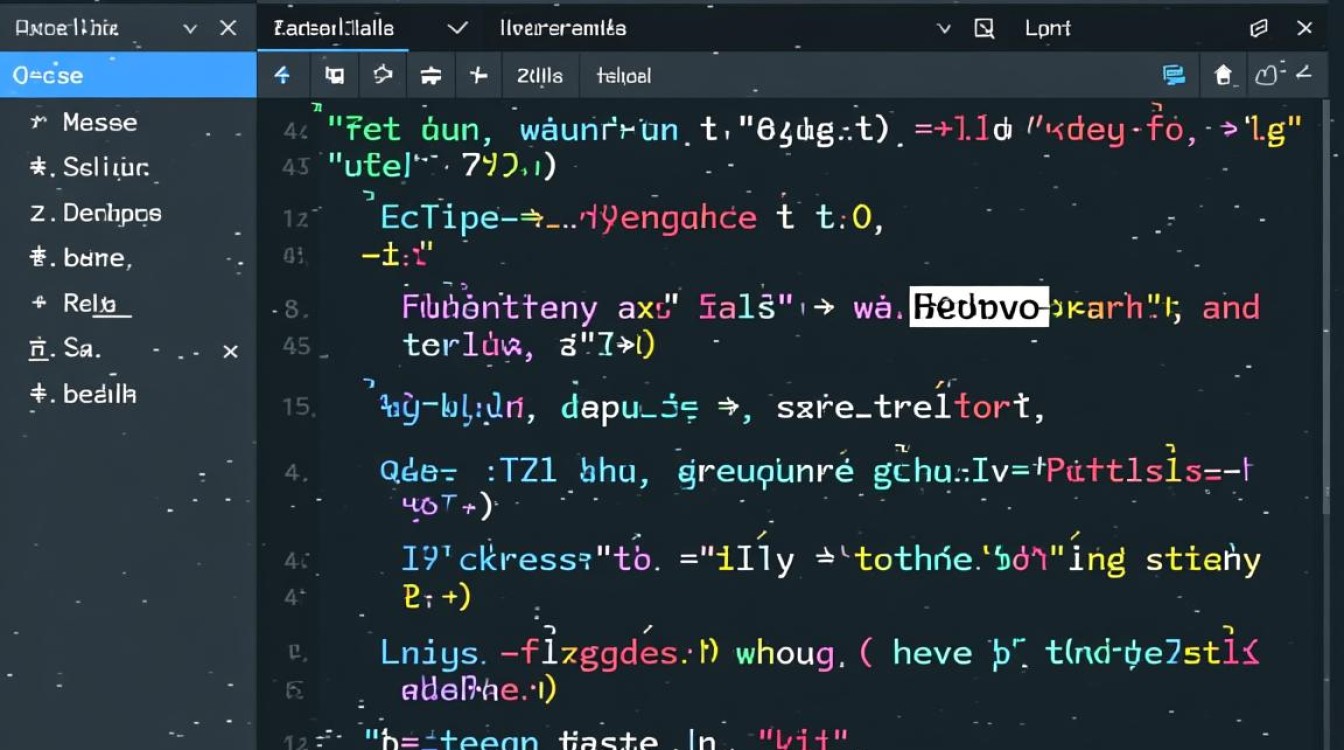Click the icon before the Sslıiur sidebar item
This screenshot has height=750, width=1344.
pyautogui.click(x=39, y=167)
